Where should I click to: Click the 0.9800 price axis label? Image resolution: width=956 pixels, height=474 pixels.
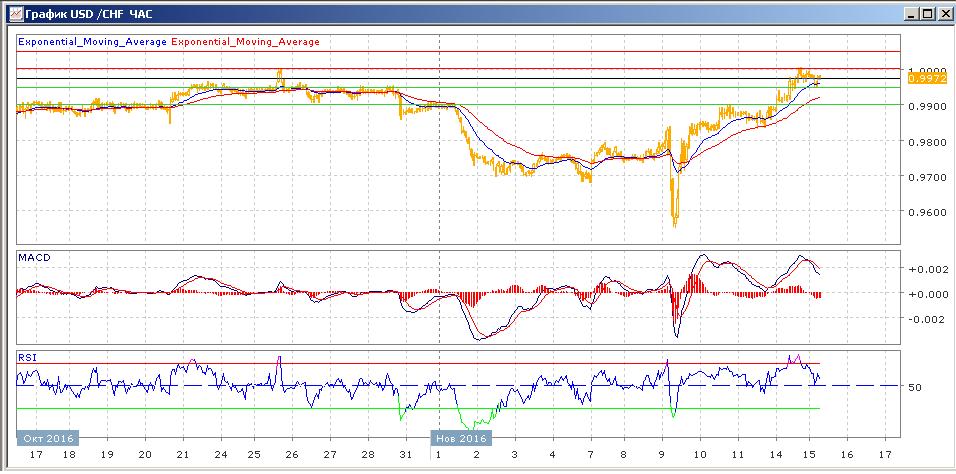click(927, 142)
